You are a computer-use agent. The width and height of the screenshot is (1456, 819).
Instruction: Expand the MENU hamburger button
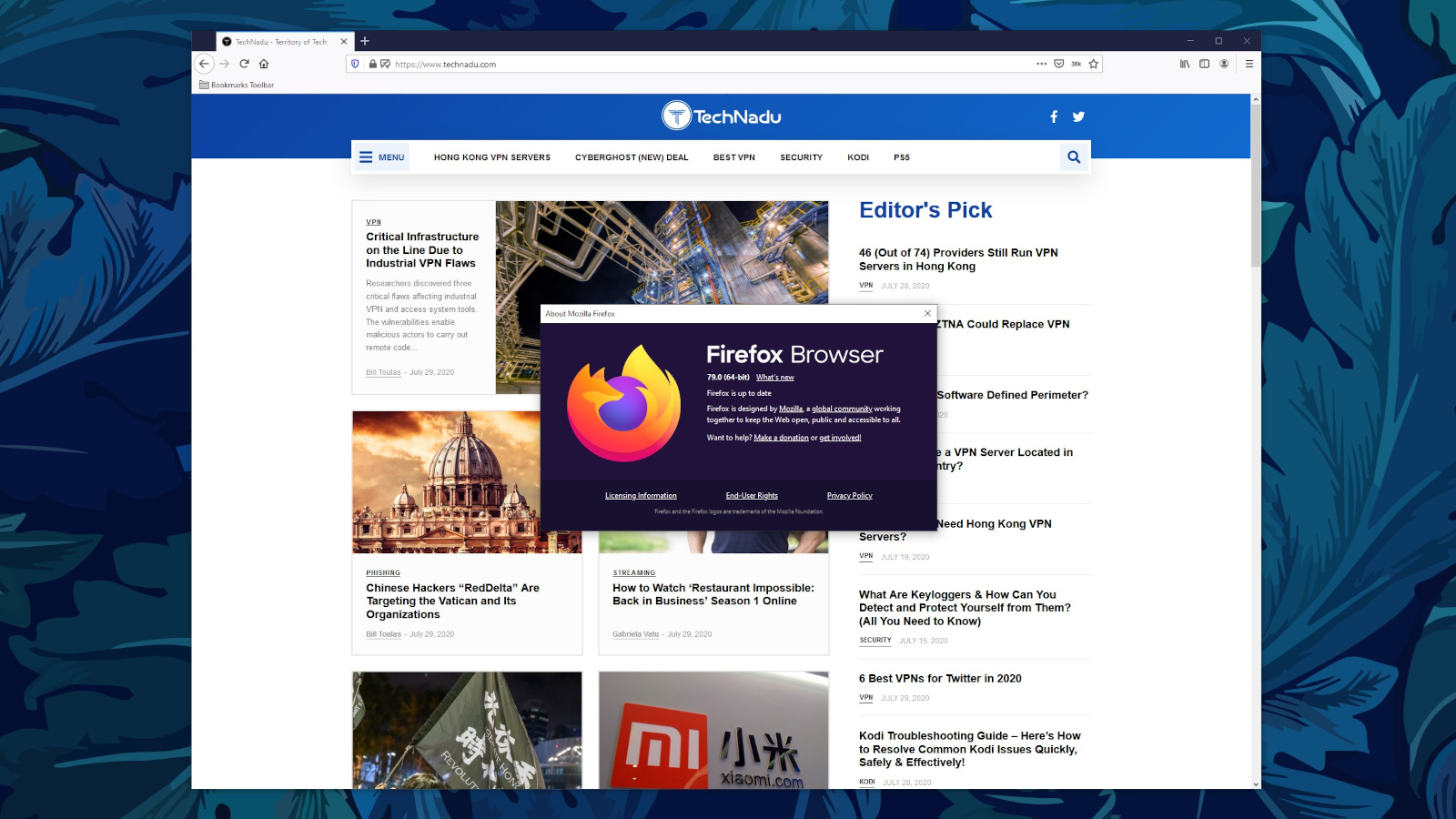tap(381, 157)
